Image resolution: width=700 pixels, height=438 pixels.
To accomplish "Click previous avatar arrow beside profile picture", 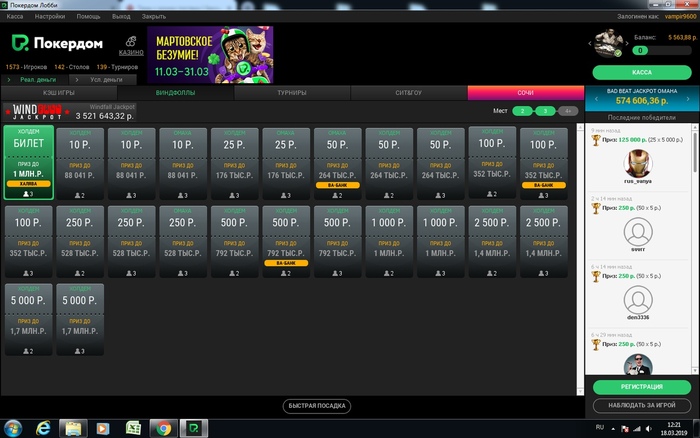I will pyautogui.click(x=590, y=43).
